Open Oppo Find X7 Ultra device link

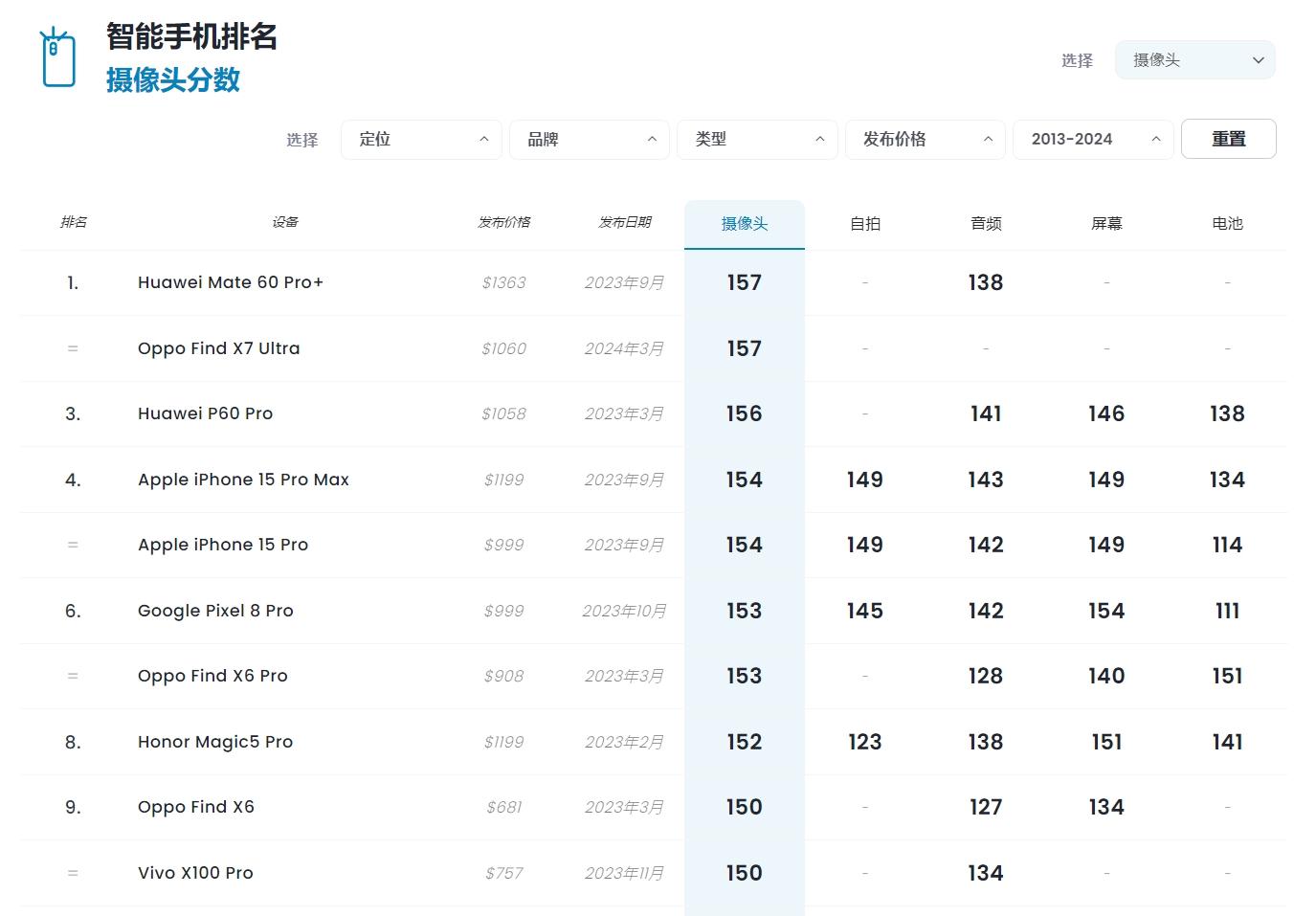218,348
